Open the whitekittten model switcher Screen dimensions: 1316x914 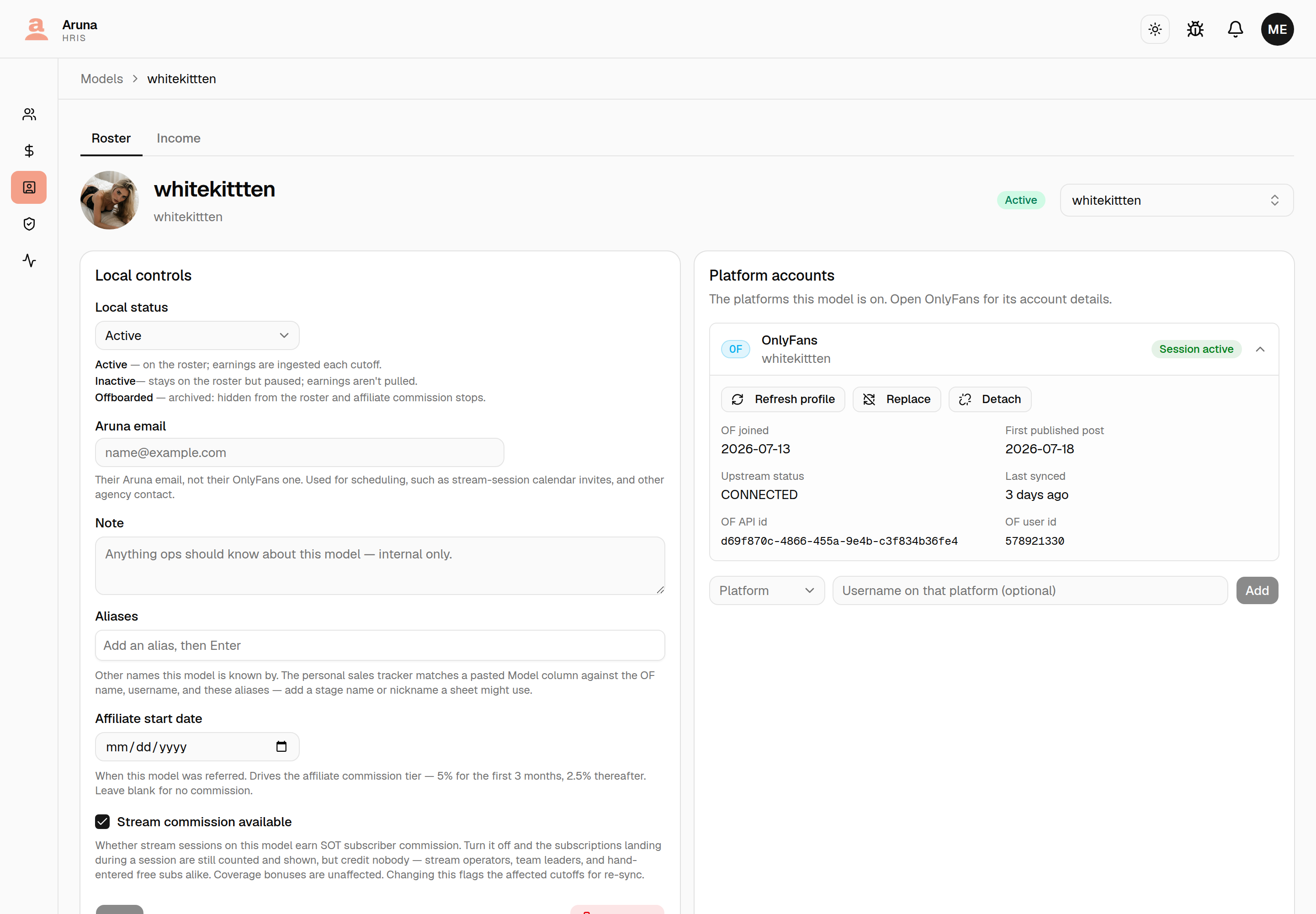[x=1176, y=201]
